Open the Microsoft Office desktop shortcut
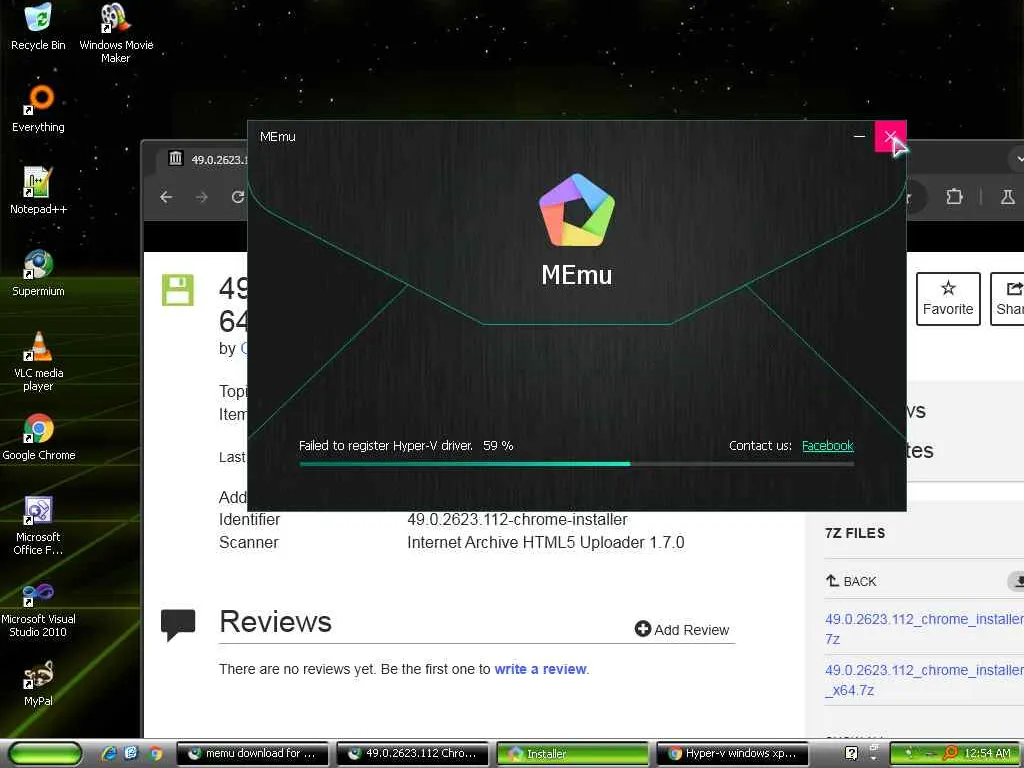Screen dimensions: 1024x768 tap(39, 526)
